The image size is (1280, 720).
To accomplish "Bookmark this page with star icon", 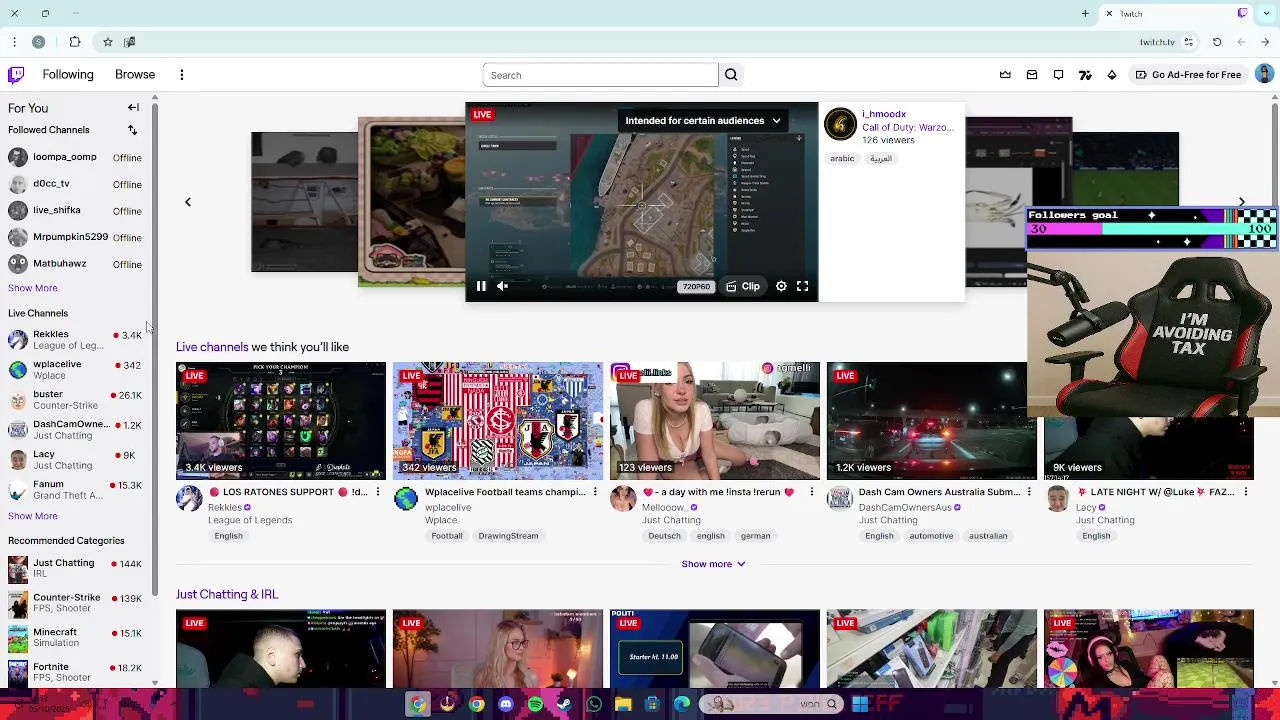I will (107, 42).
